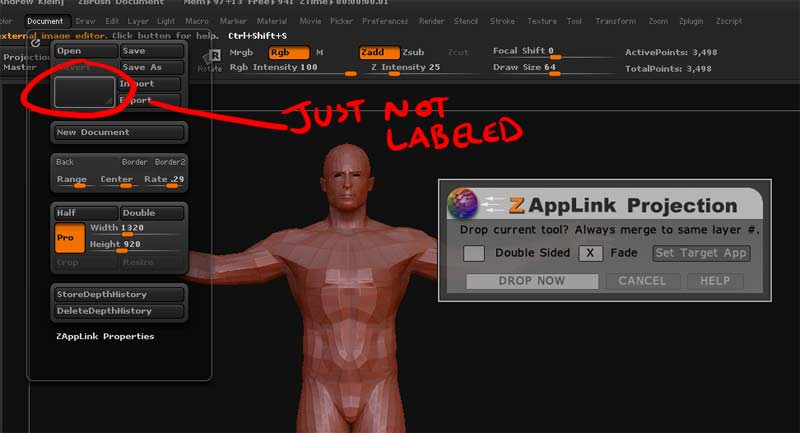Adjust the Rgb Intensity slider
Viewport: 800px width, 433px height.
[293, 69]
